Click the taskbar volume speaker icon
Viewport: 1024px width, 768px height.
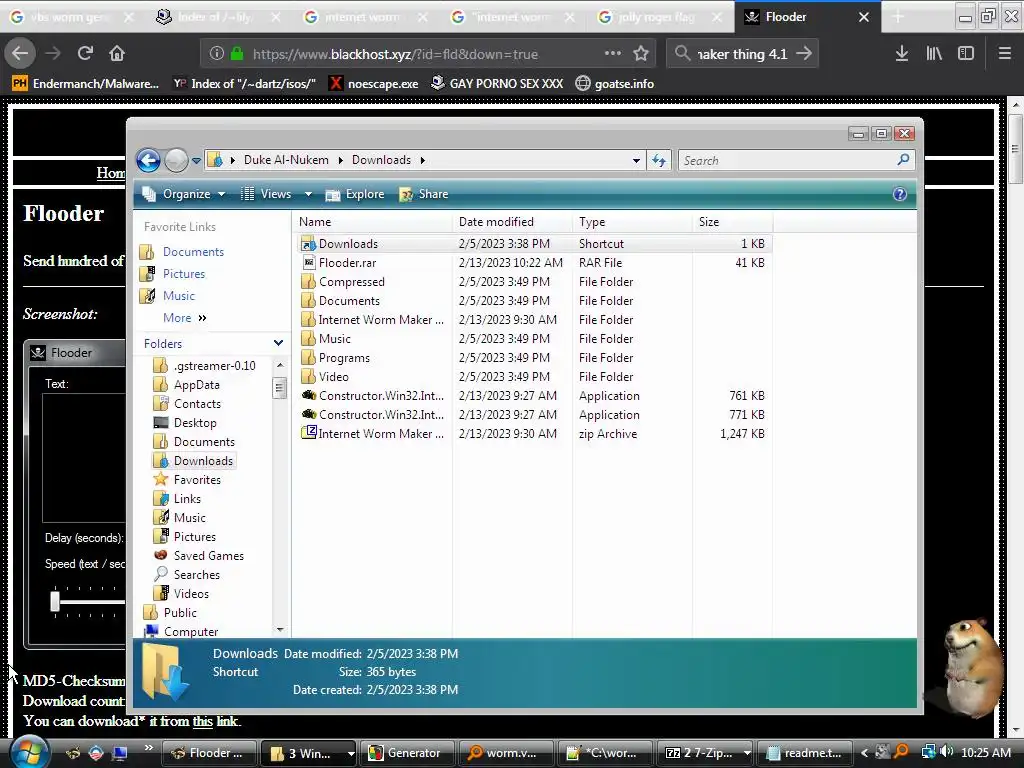[x=946, y=752]
